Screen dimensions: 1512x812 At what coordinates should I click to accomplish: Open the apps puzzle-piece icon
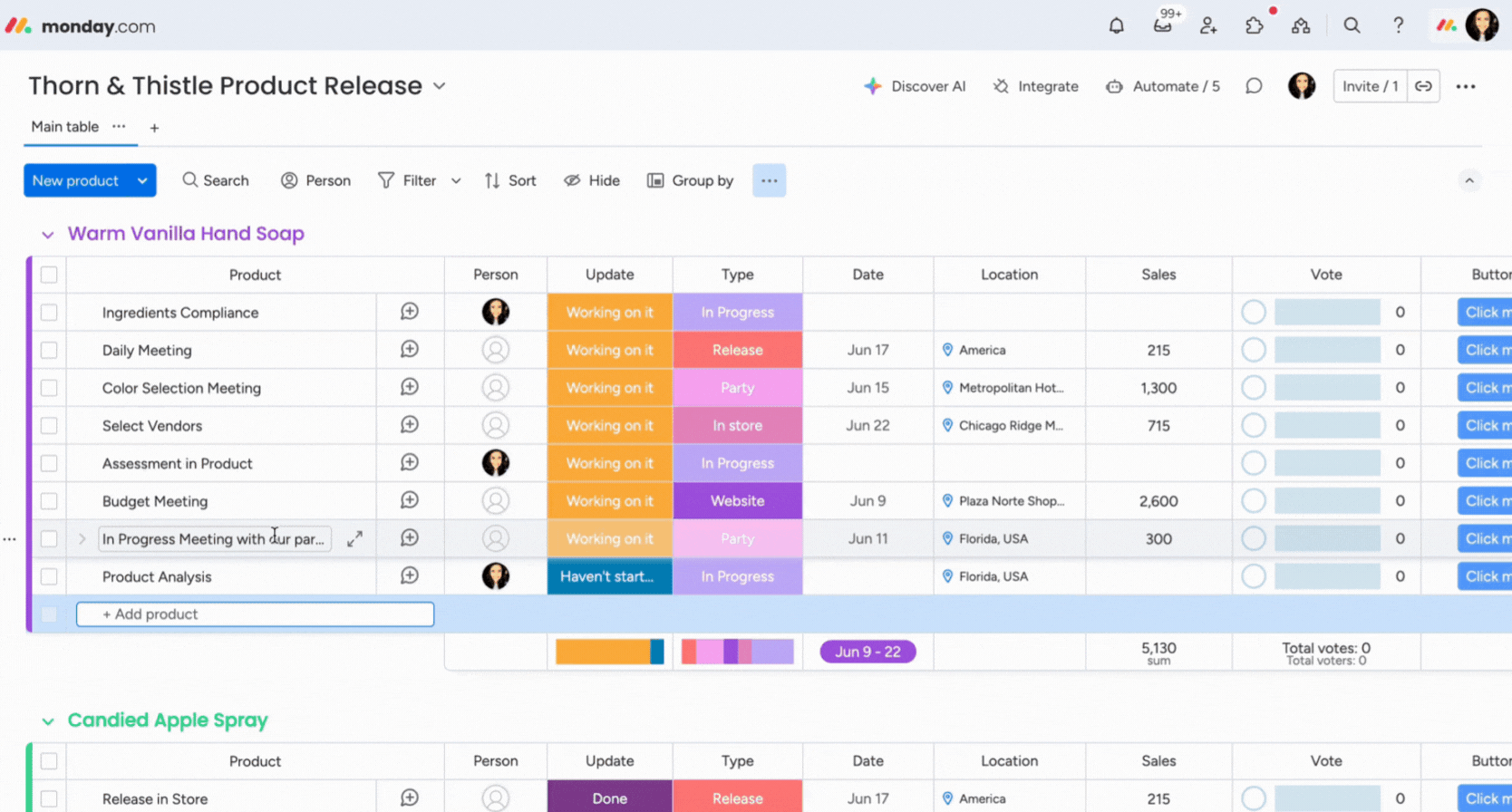pos(1255,25)
